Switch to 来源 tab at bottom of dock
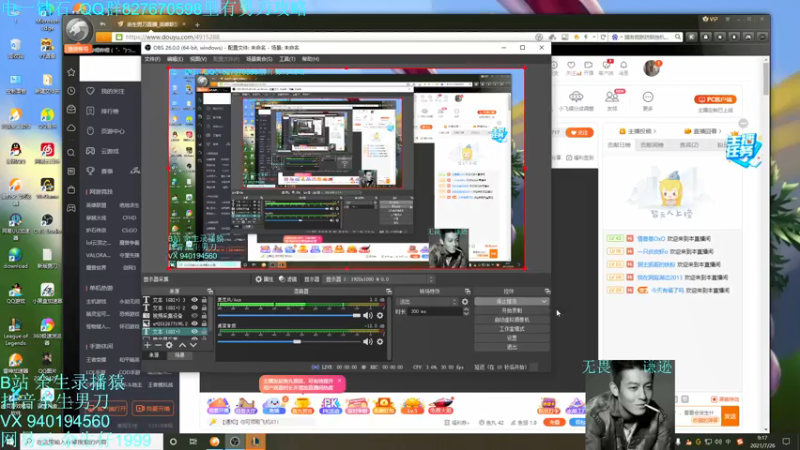The width and height of the screenshot is (800, 450). click(154, 355)
